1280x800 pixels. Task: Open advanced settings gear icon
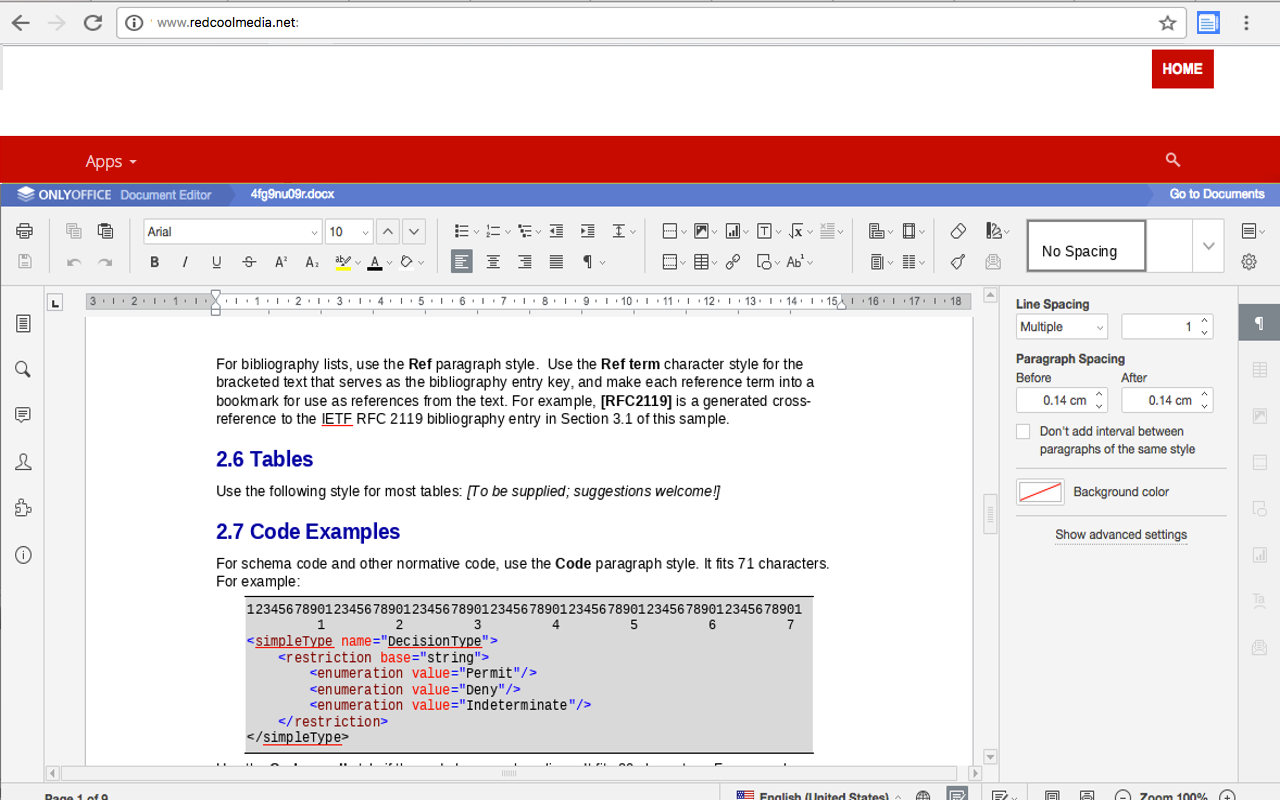(1249, 262)
